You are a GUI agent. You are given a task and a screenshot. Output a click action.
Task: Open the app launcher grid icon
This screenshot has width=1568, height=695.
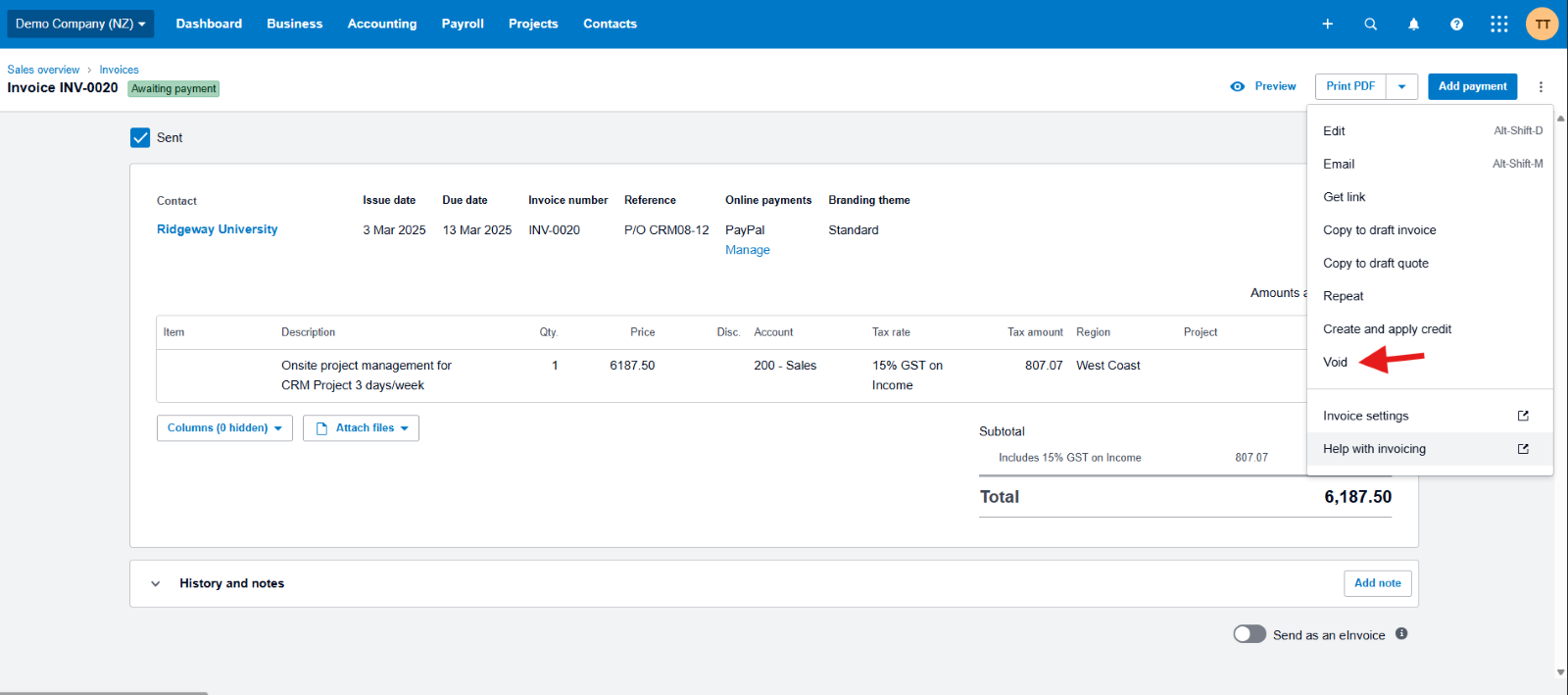click(1499, 25)
